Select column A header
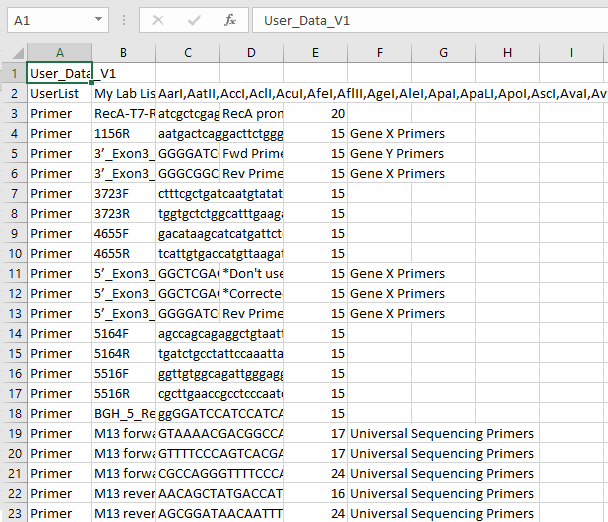 click(59, 52)
